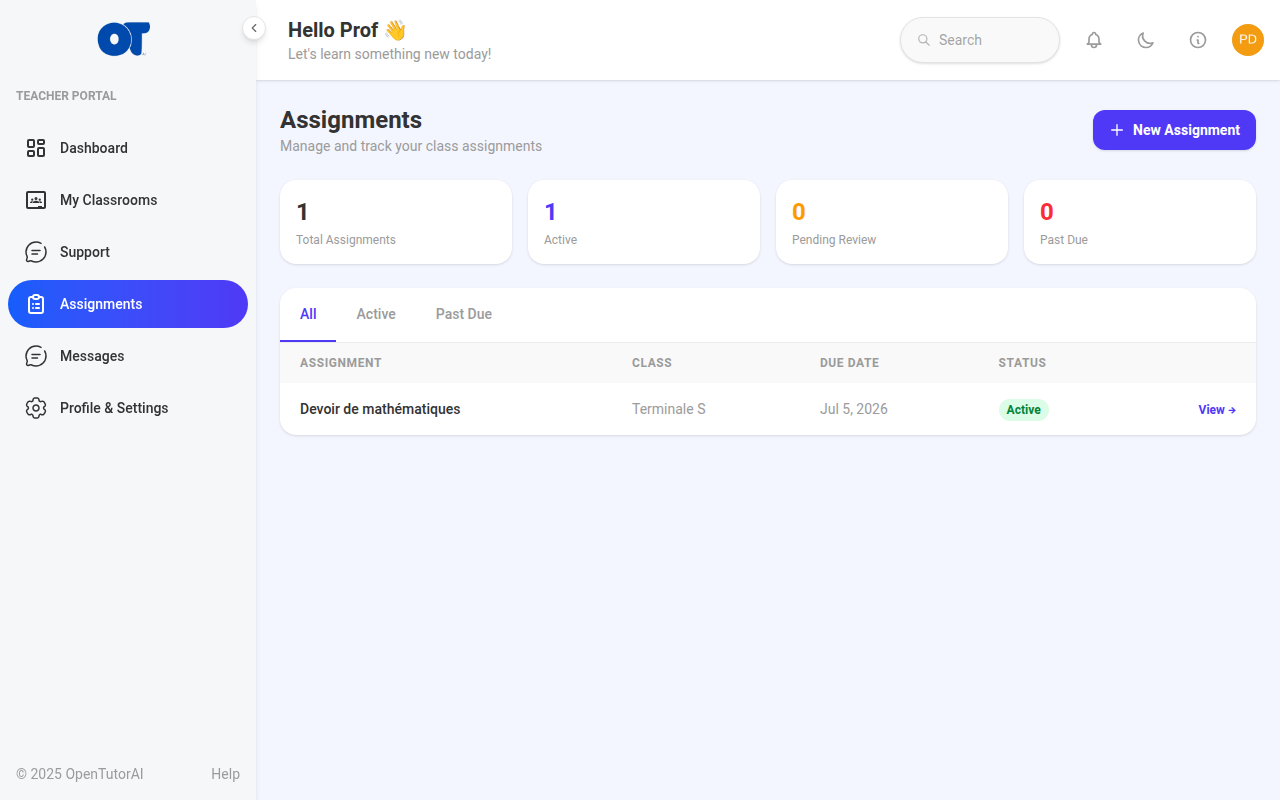Image resolution: width=1280 pixels, height=800 pixels.
Task: Click the Devoir de mathématiques title
Action: click(380, 409)
